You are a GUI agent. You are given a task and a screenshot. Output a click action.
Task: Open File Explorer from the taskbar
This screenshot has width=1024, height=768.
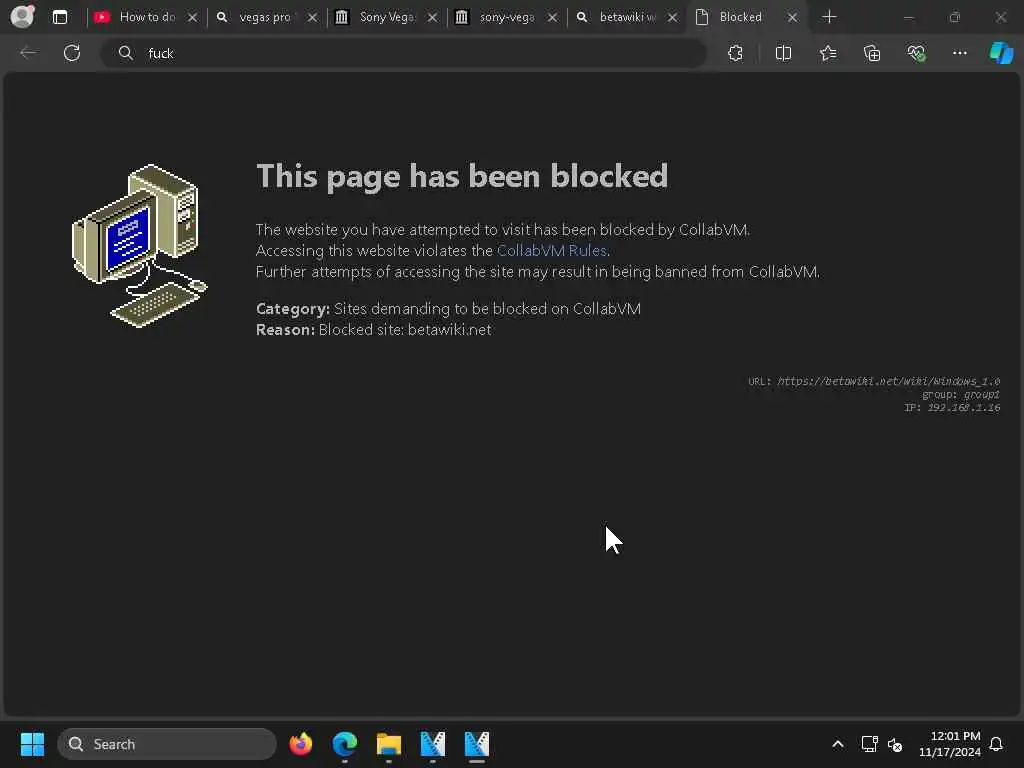click(x=389, y=744)
